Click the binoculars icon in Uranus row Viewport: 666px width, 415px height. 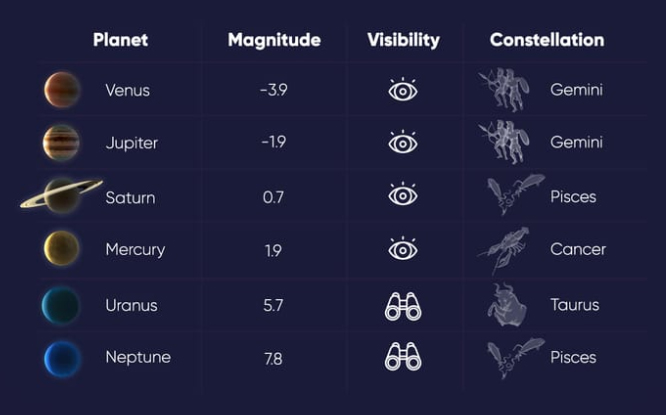[x=403, y=304]
